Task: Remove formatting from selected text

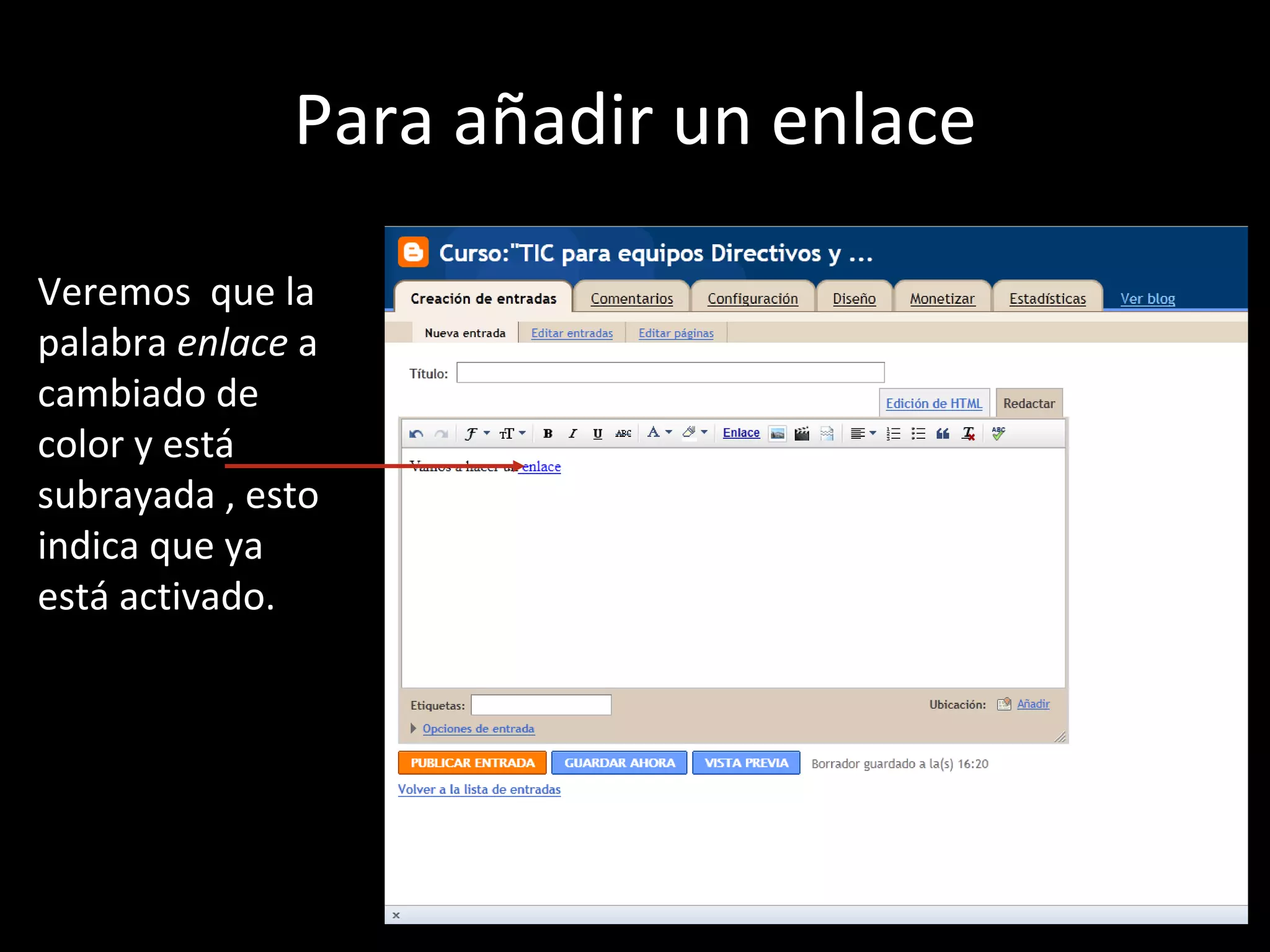Action: pos(969,433)
